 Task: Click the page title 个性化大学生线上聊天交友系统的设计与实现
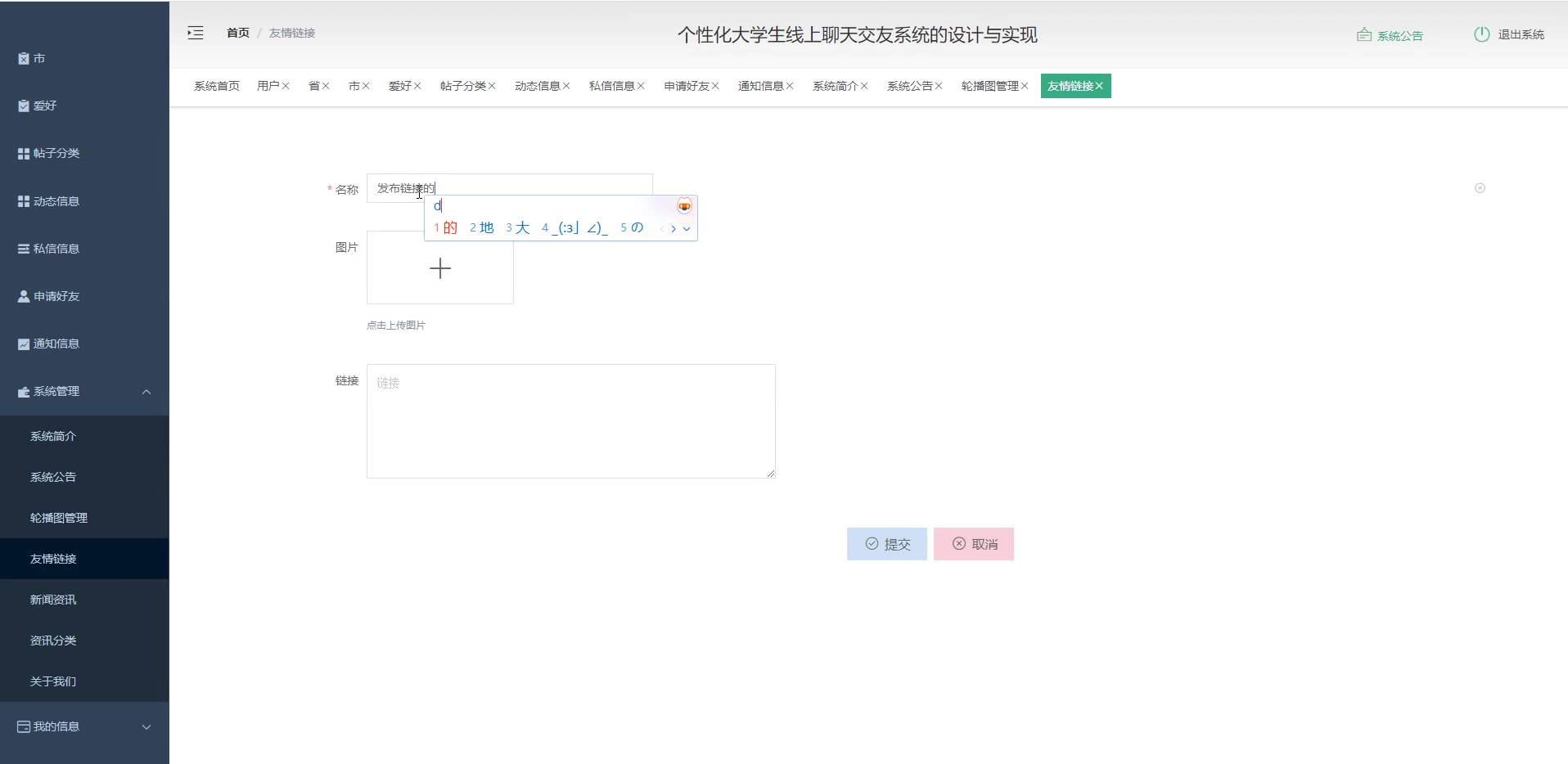[858, 35]
